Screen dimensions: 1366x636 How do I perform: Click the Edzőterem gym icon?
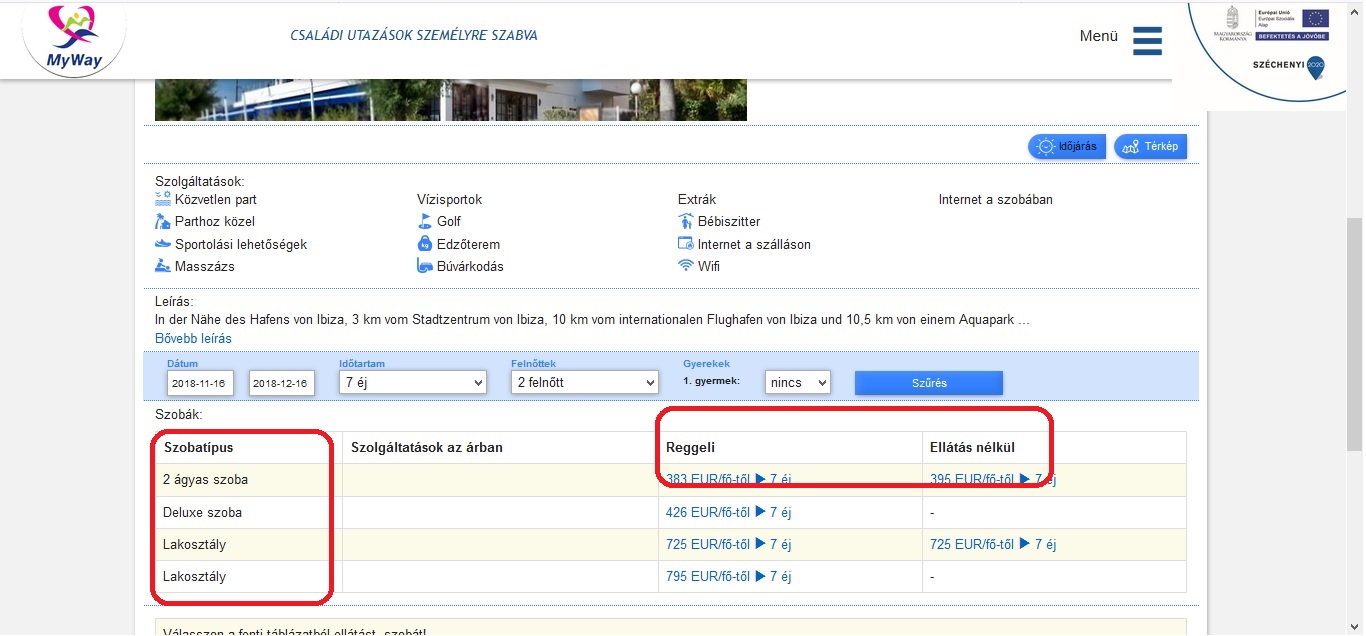coord(425,244)
